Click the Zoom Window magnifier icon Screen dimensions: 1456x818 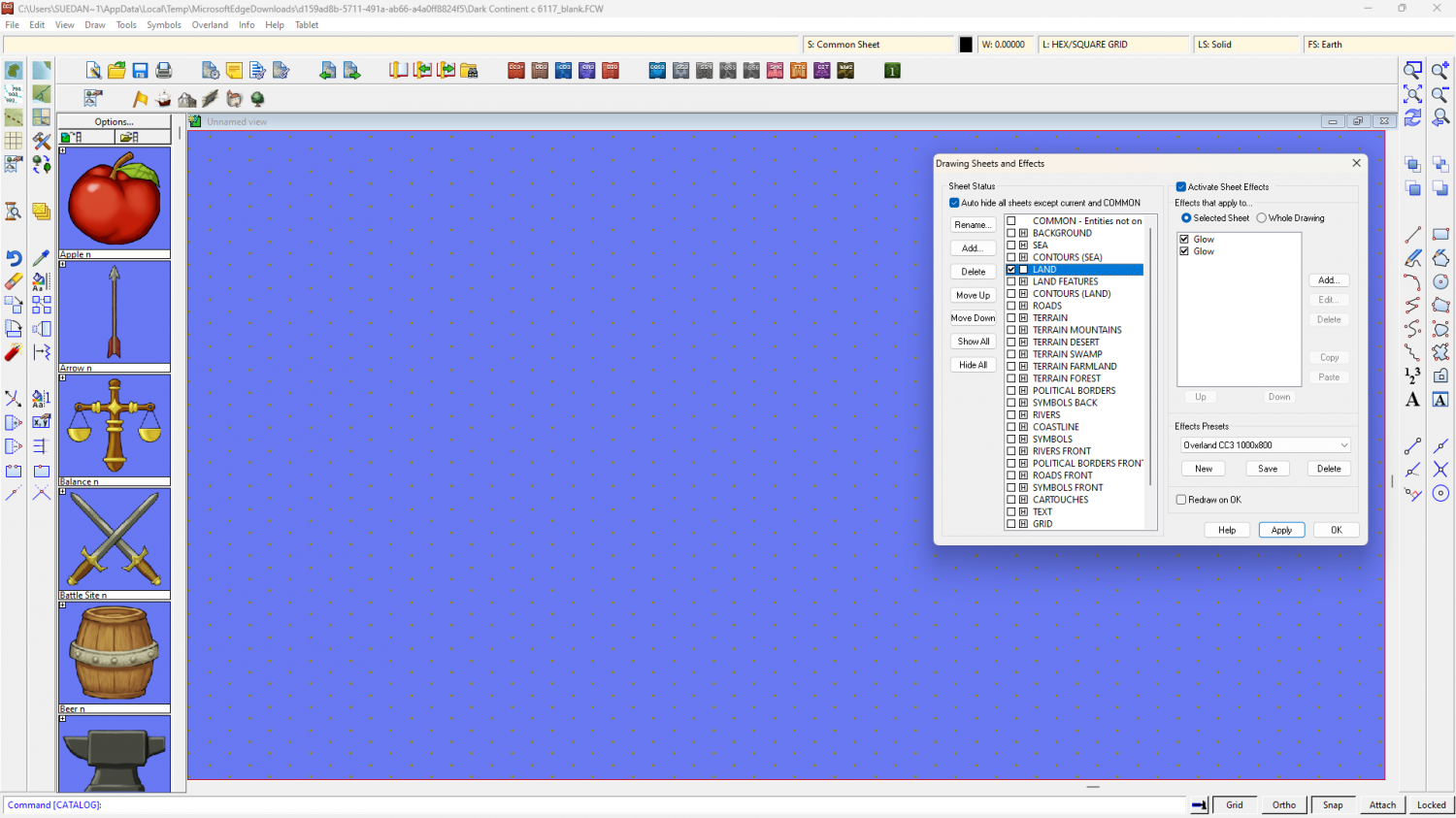point(1412,70)
